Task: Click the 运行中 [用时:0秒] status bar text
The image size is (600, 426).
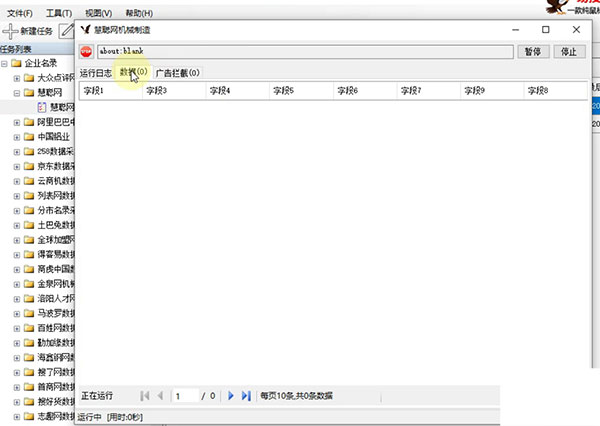Action: pyautogui.click(x=110, y=417)
